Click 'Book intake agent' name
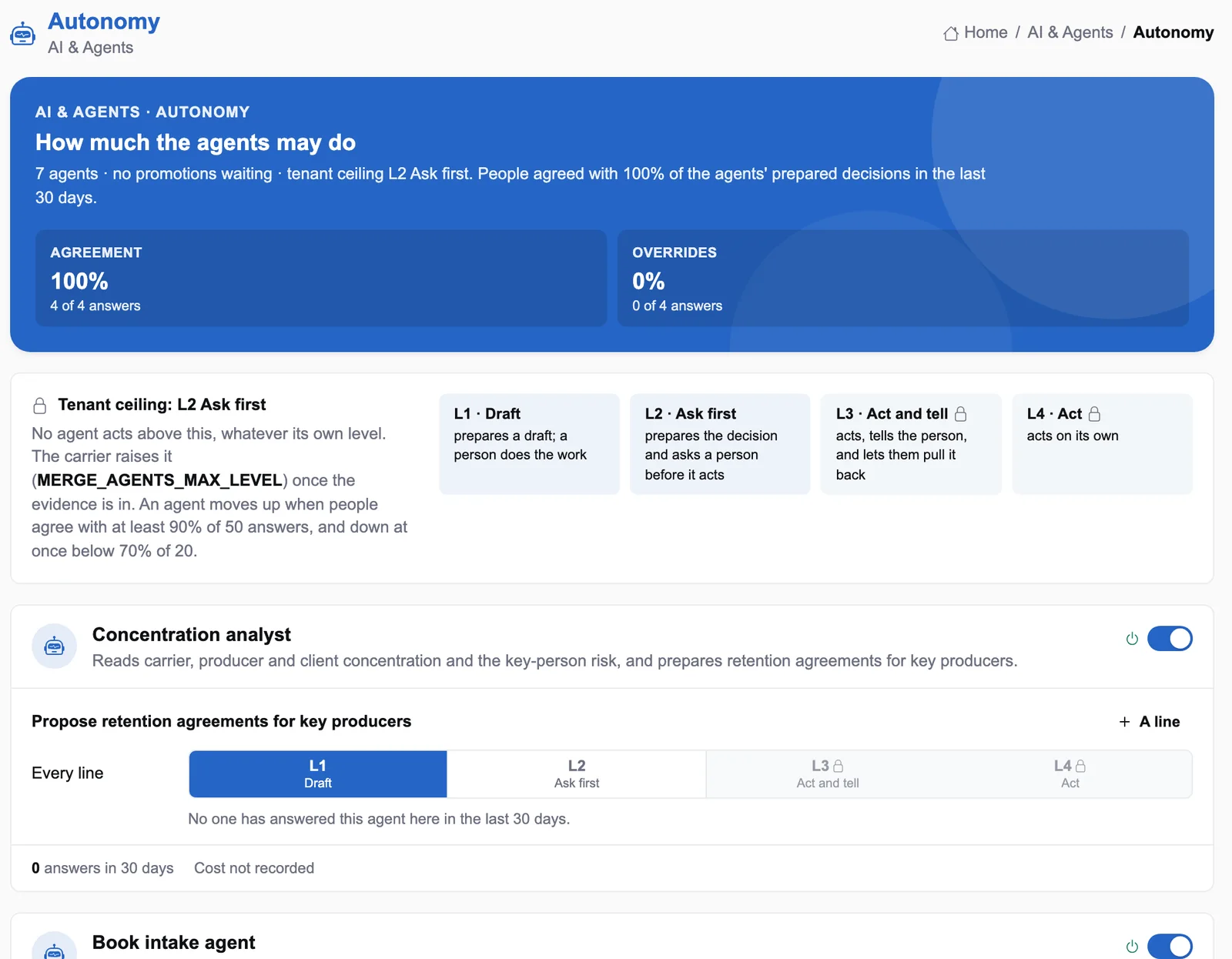 174,943
